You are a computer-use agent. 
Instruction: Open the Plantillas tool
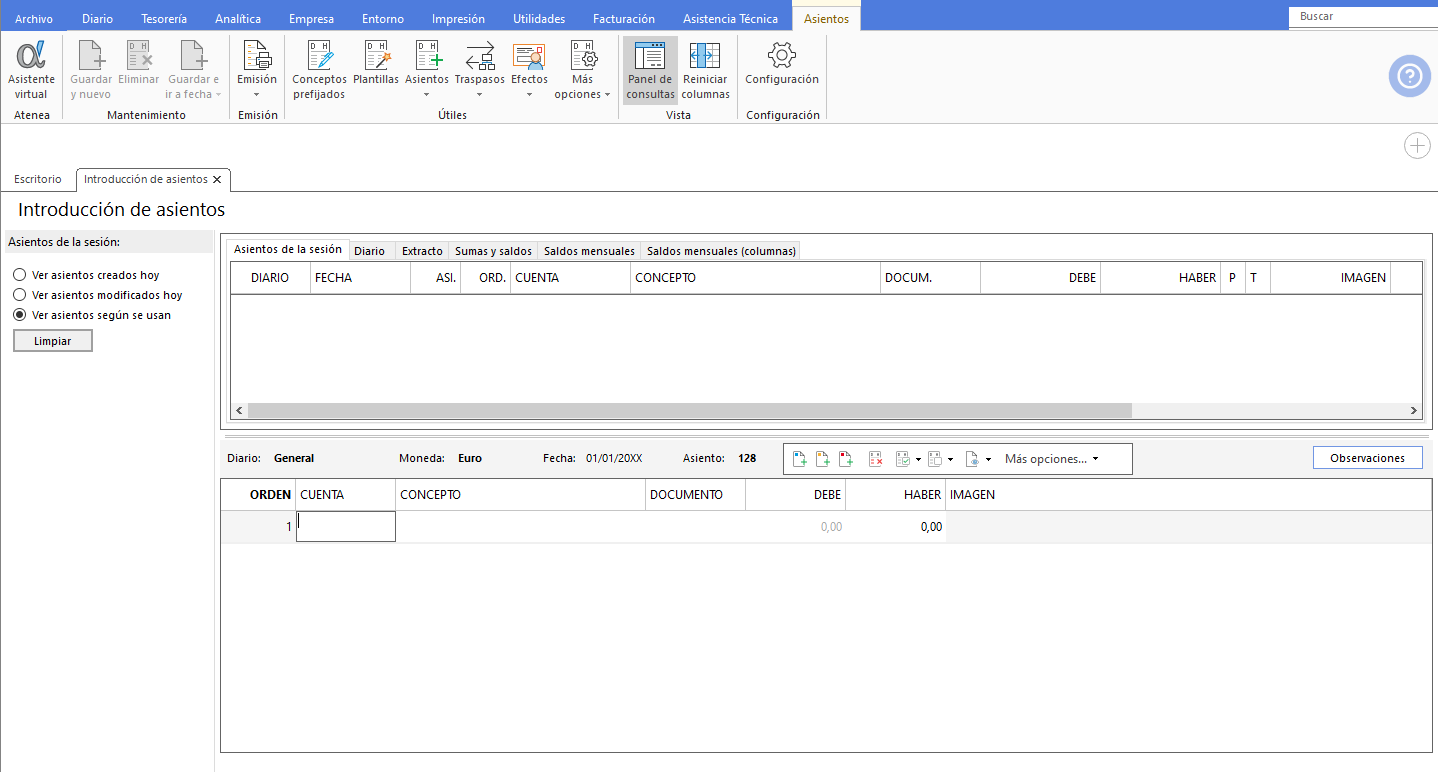376,64
